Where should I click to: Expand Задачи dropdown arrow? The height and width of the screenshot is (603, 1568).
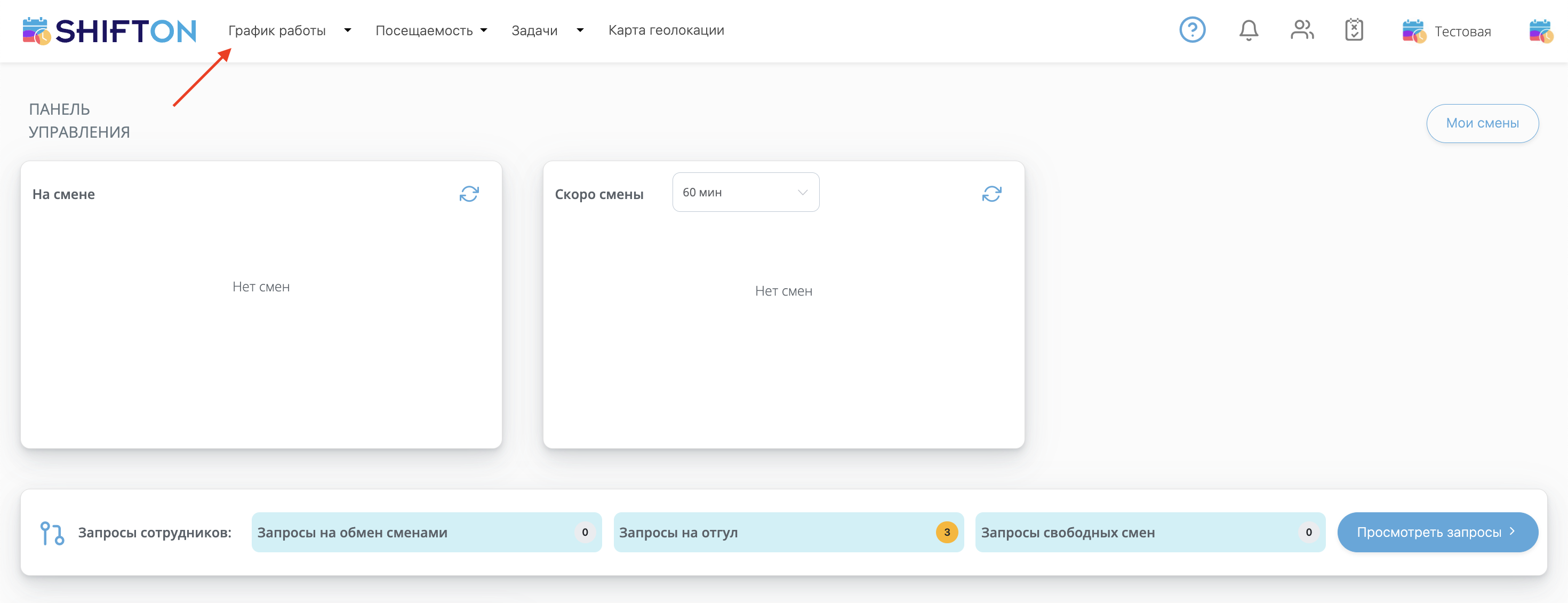[x=580, y=30]
